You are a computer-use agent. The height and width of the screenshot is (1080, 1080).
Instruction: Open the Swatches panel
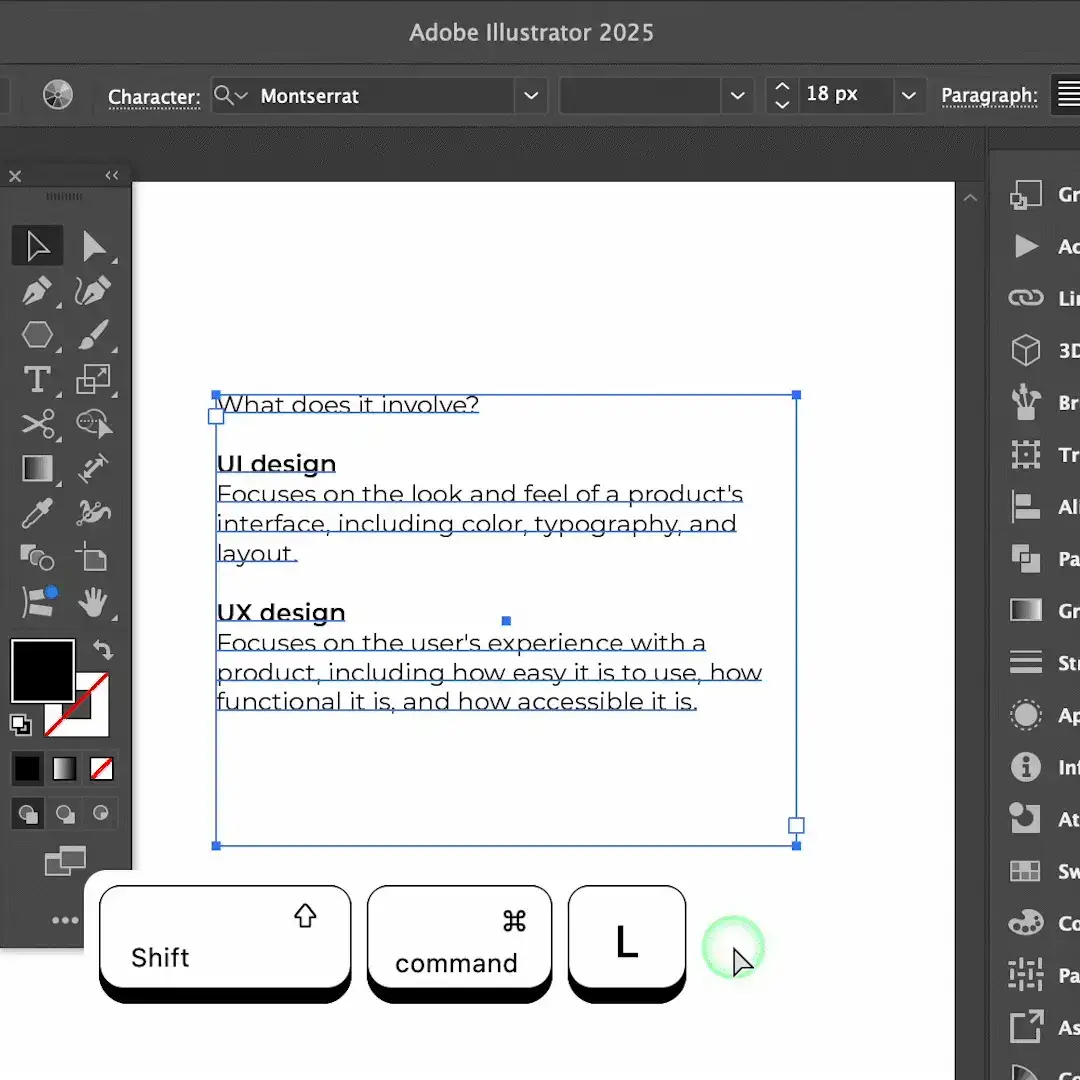[x=1026, y=871]
